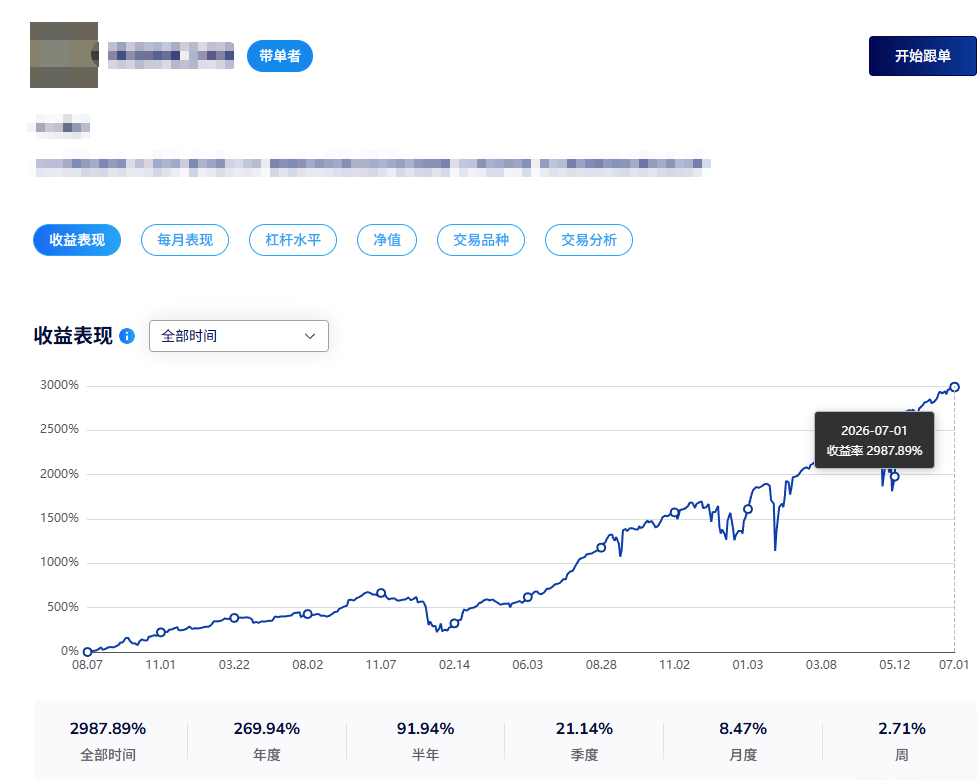Open the 交易品种 tab
The height and width of the screenshot is (780, 980).
pyautogui.click(x=481, y=240)
